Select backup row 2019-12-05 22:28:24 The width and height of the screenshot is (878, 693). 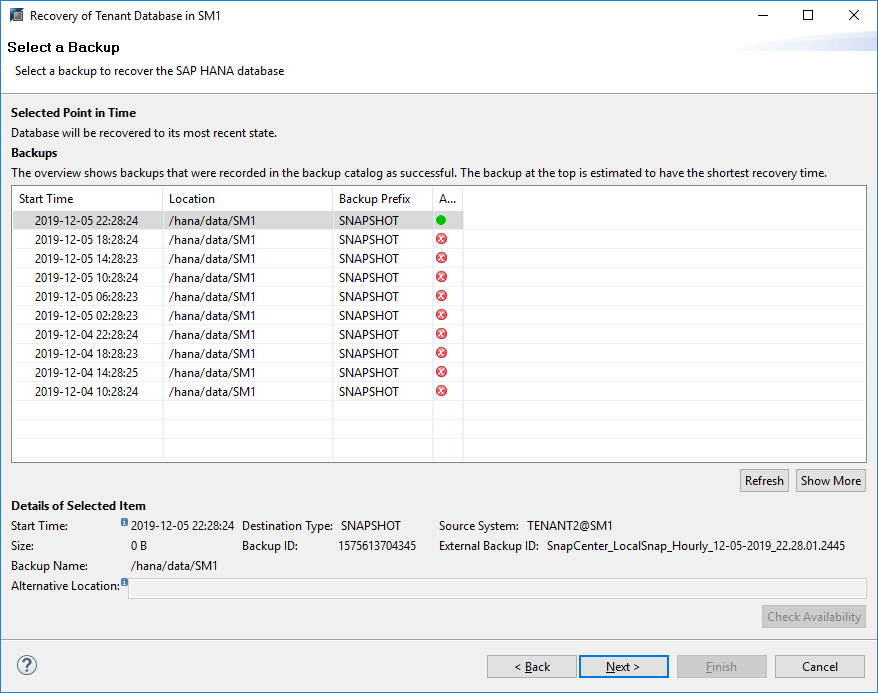point(238,221)
